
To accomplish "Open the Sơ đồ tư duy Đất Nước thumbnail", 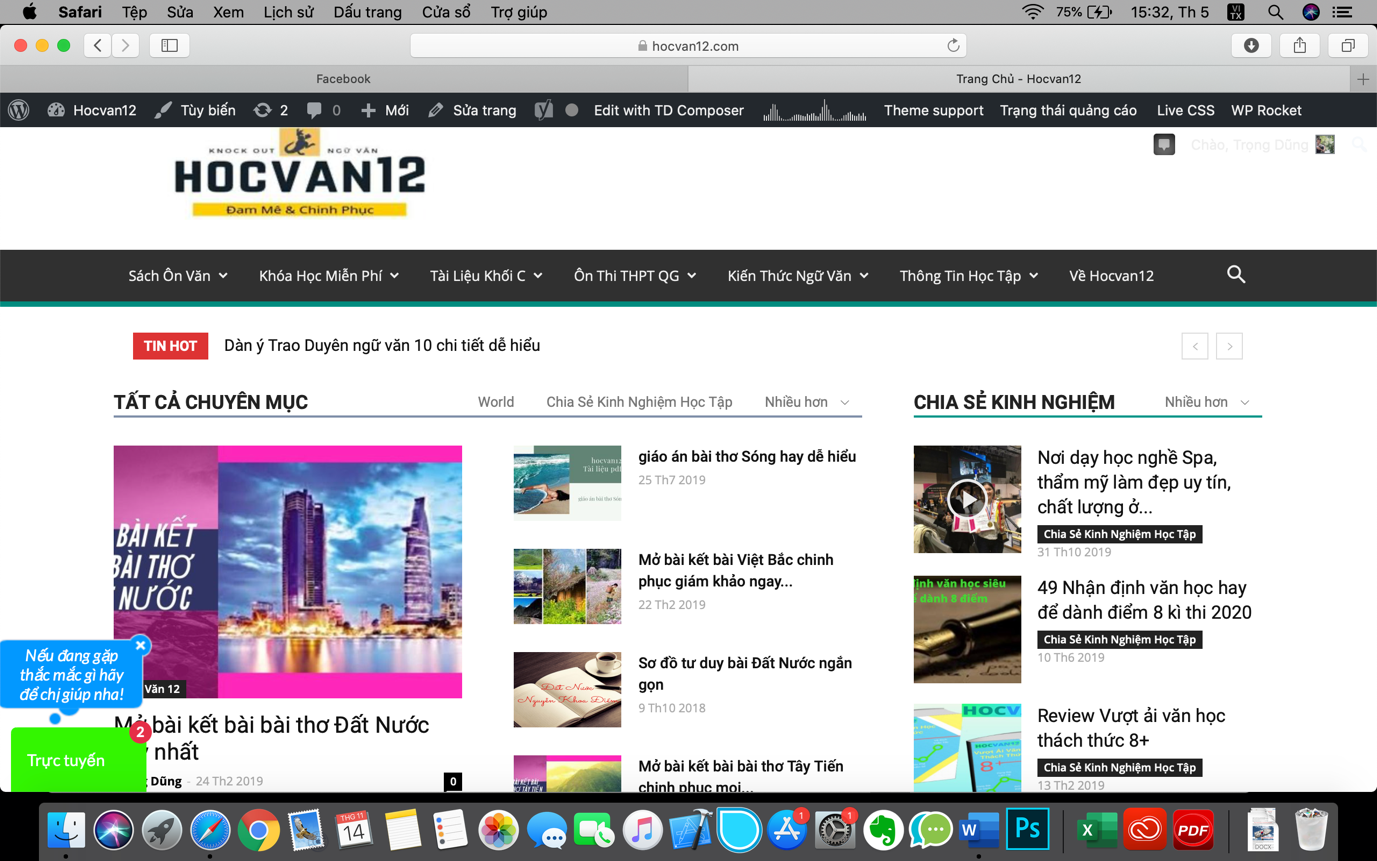I will (567, 689).
